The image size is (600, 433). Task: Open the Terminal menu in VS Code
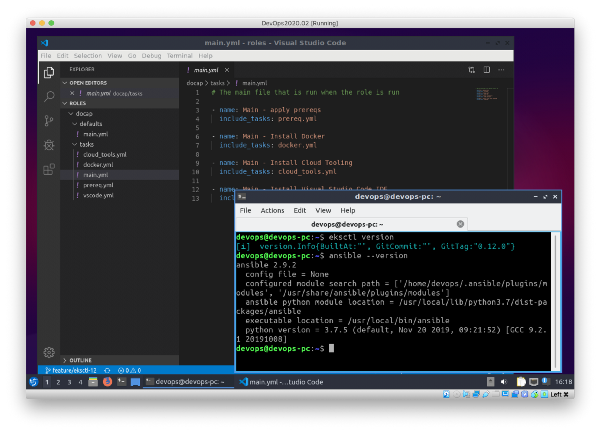[179, 55]
